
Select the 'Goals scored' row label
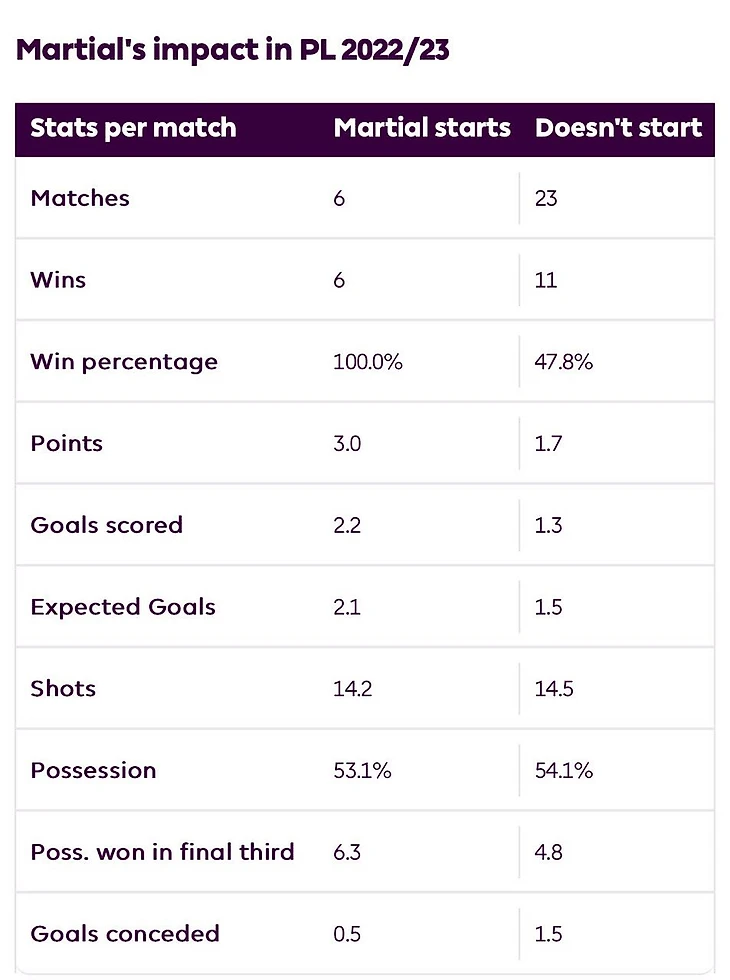[107, 525]
